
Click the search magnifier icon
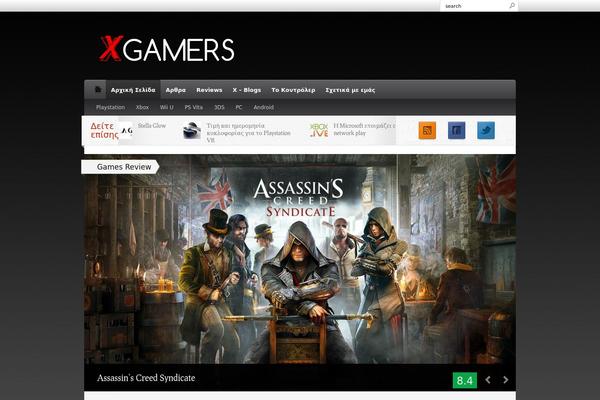click(x=512, y=5)
